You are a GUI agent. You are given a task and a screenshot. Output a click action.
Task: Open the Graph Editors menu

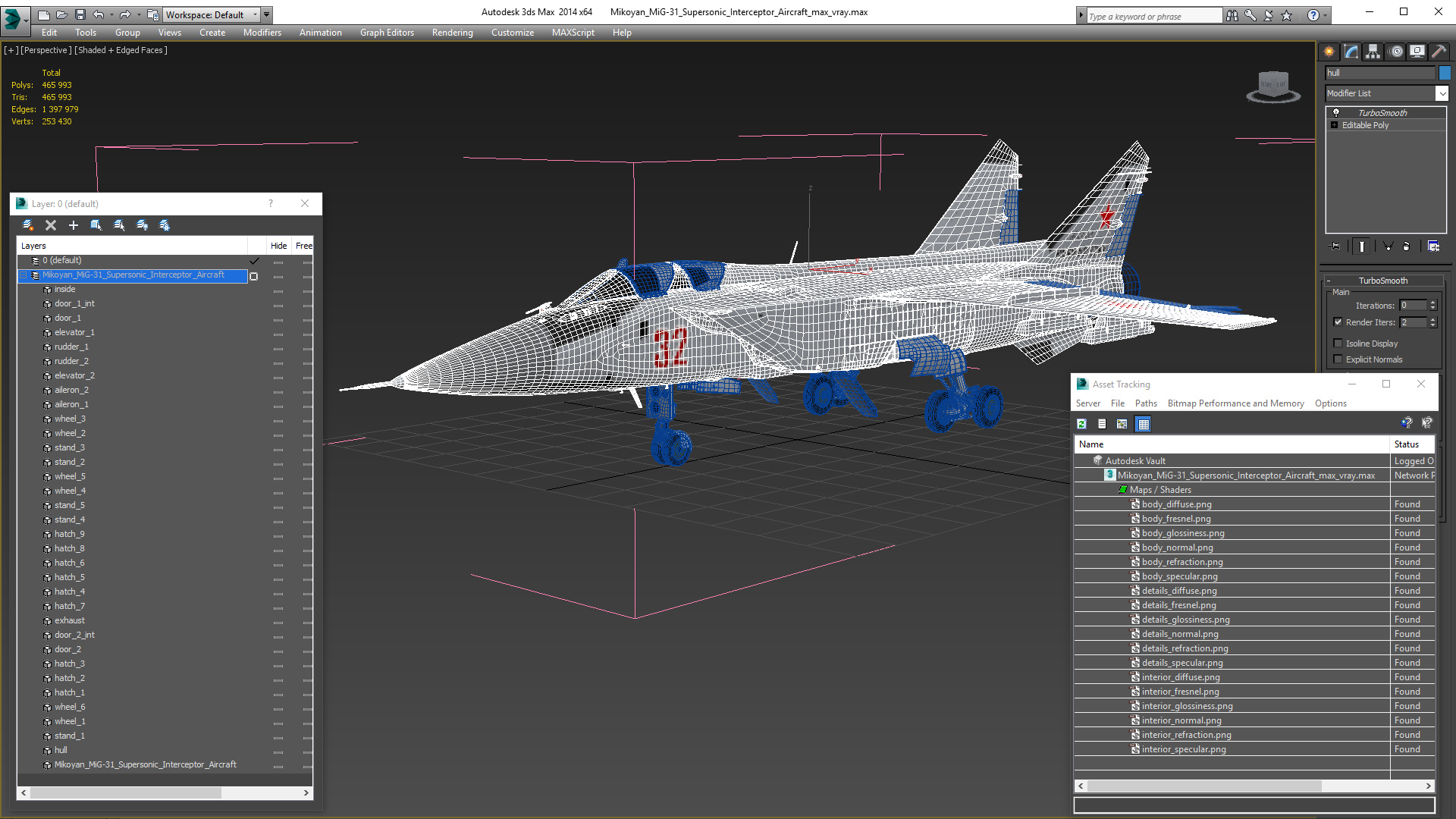pyautogui.click(x=387, y=33)
